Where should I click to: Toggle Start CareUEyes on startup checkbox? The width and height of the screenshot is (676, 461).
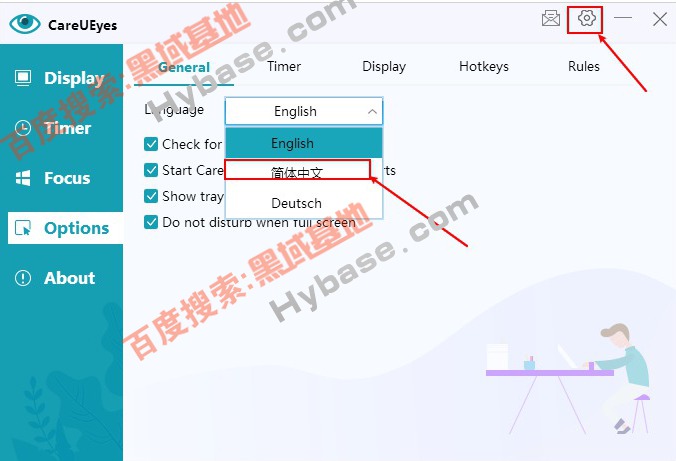click(151, 170)
